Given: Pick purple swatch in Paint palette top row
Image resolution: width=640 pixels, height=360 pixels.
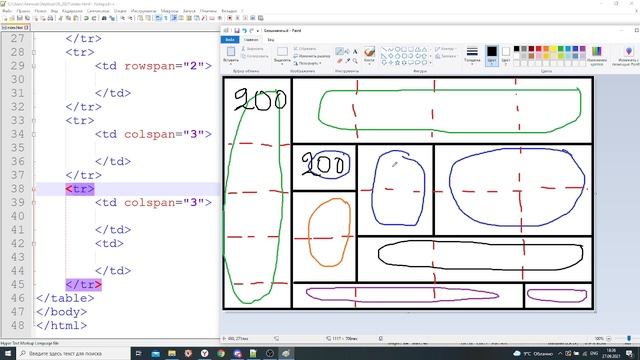Looking at the screenshot, I should coord(583,49).
